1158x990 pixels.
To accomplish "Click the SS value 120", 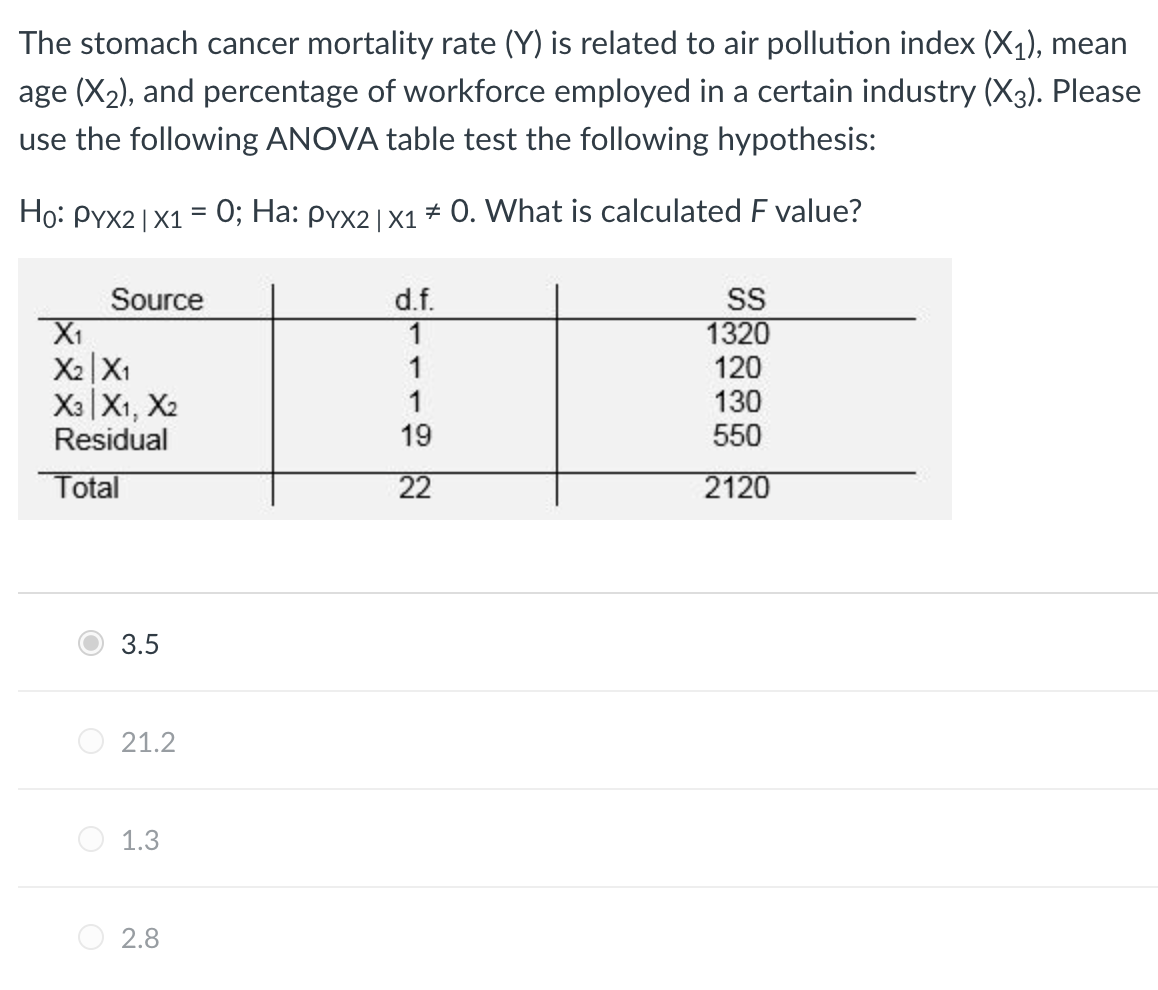I will pyautogui.click(x=738, y=368).
